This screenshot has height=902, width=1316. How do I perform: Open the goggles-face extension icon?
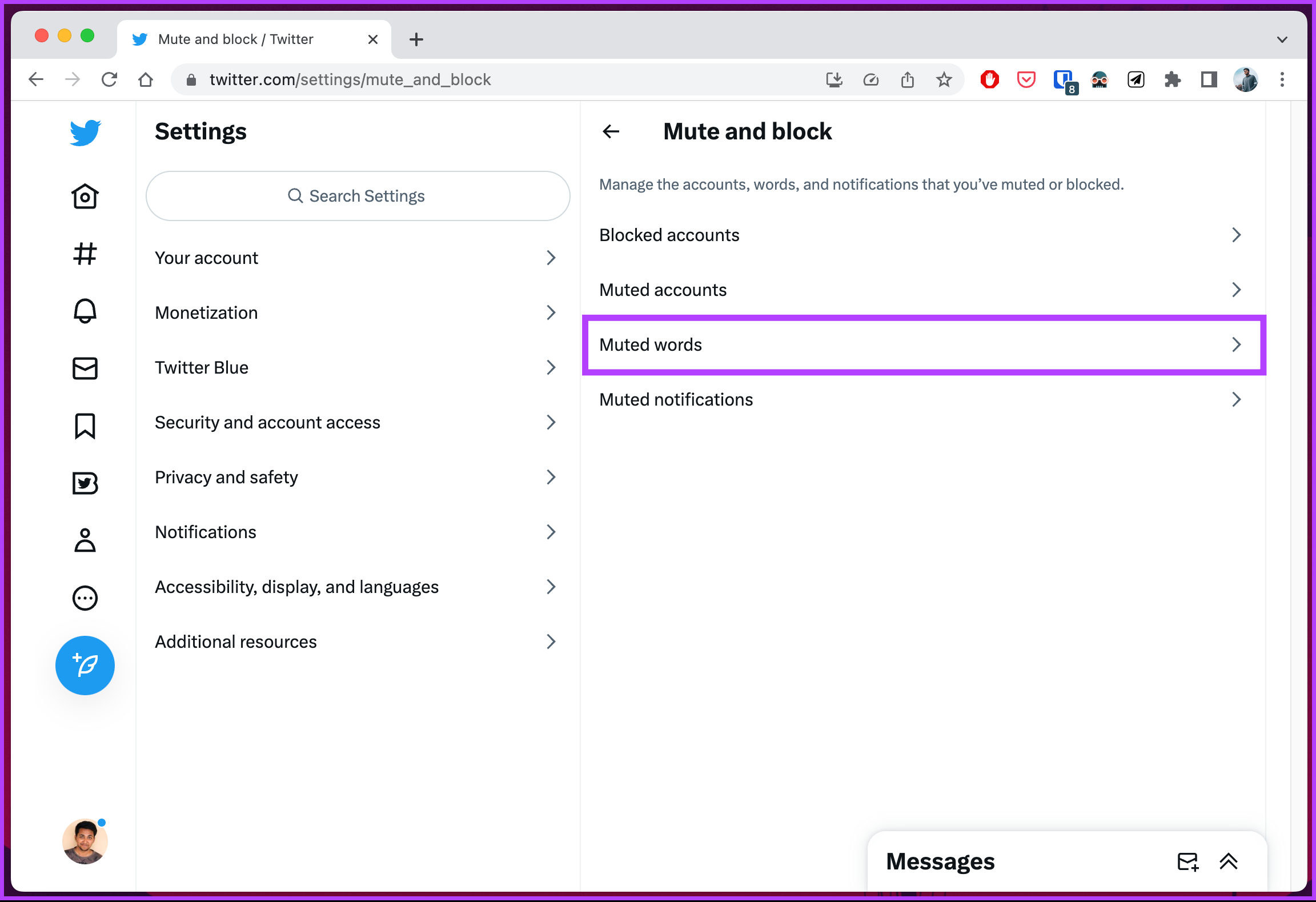coord(1100,79)
